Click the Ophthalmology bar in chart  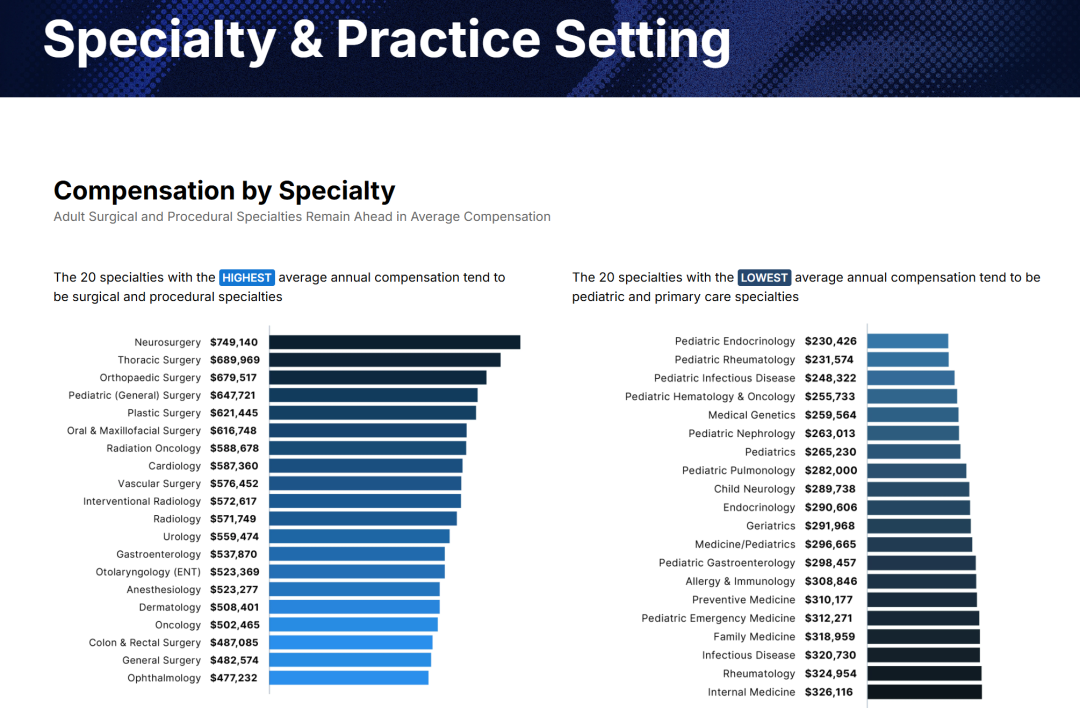pos(348,678)
